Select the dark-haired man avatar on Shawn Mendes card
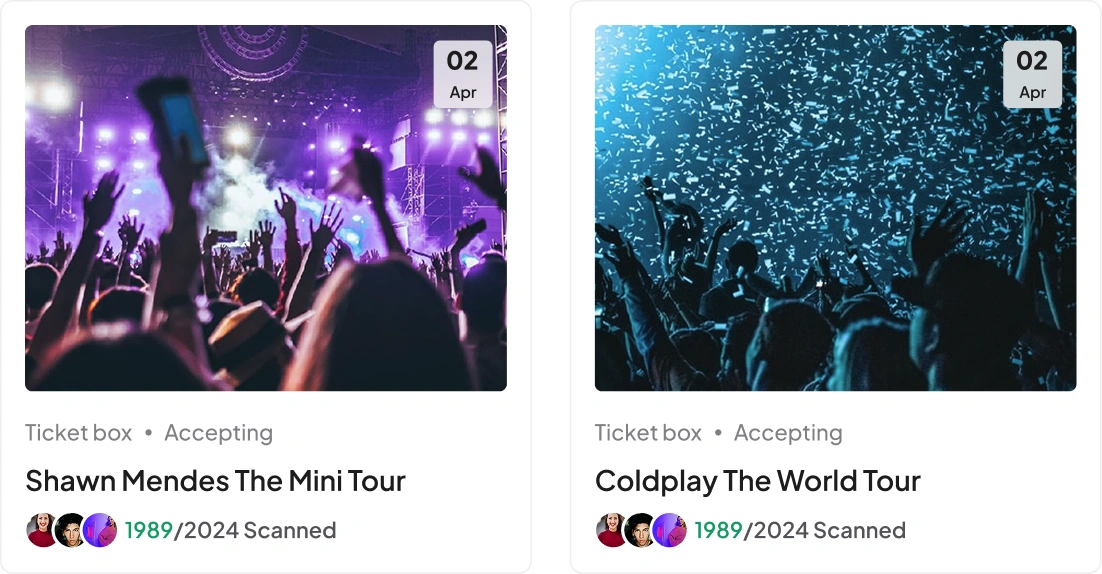The width and height of the screenshot is (1102, 574). click(71, 530)
